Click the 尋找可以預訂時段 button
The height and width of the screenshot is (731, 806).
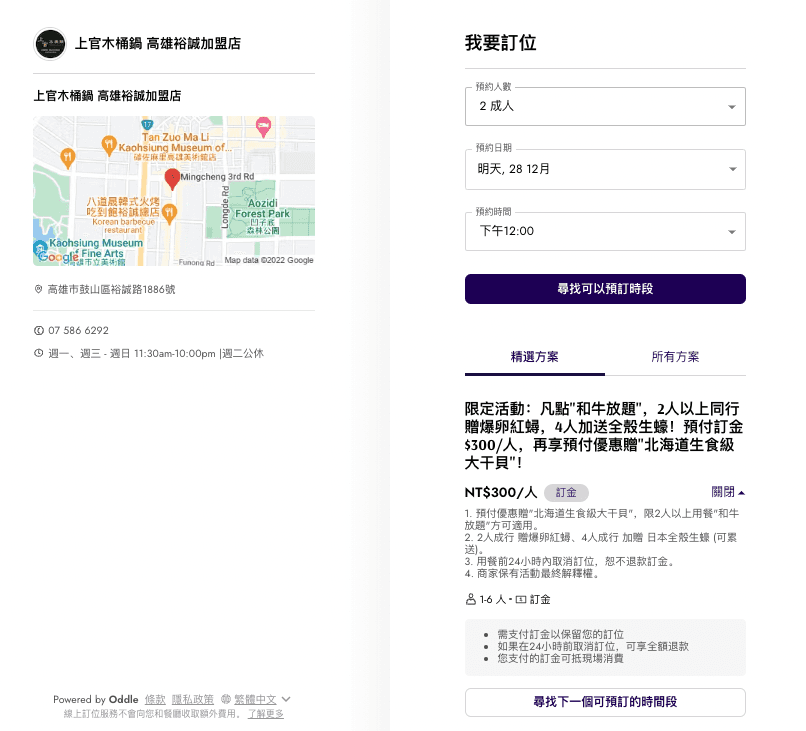605,289
